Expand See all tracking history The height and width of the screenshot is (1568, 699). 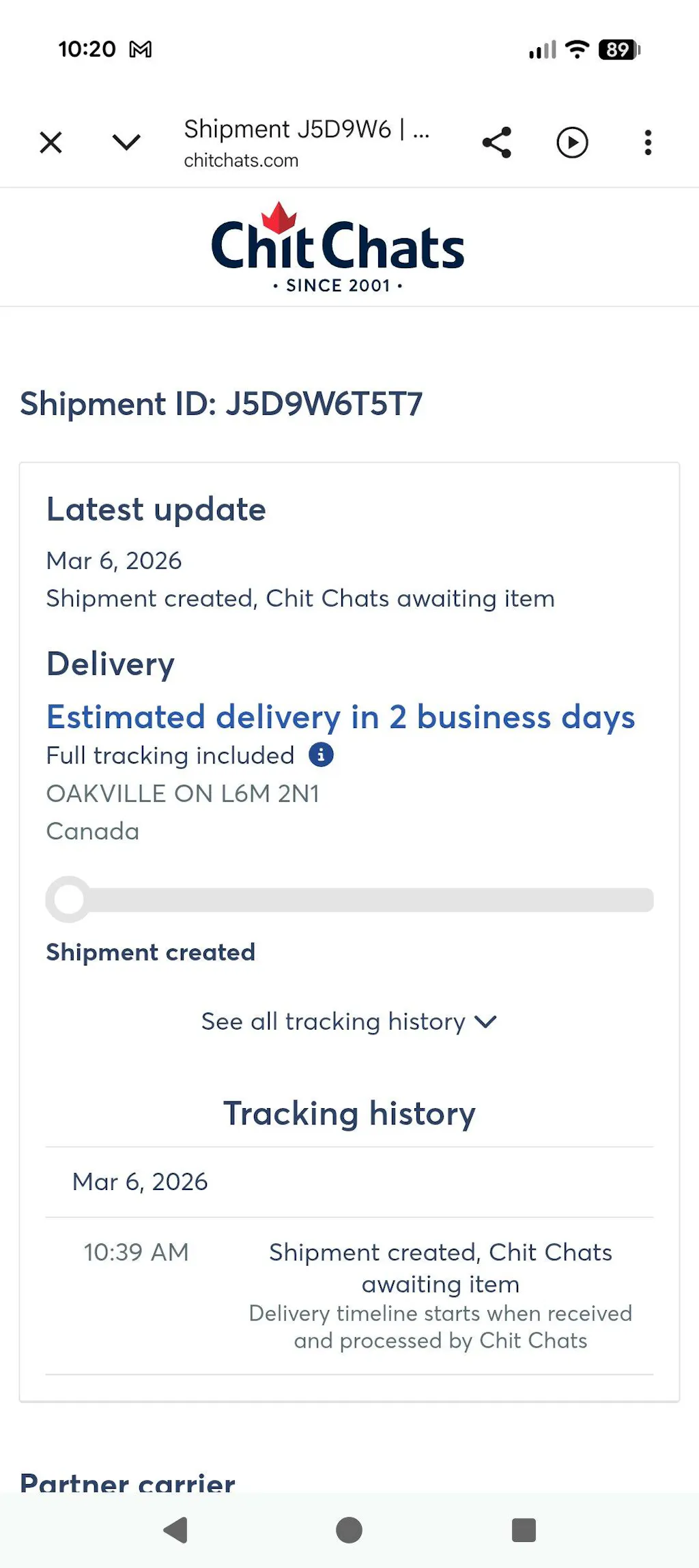pyautogui.click(x=333, y=1021)
